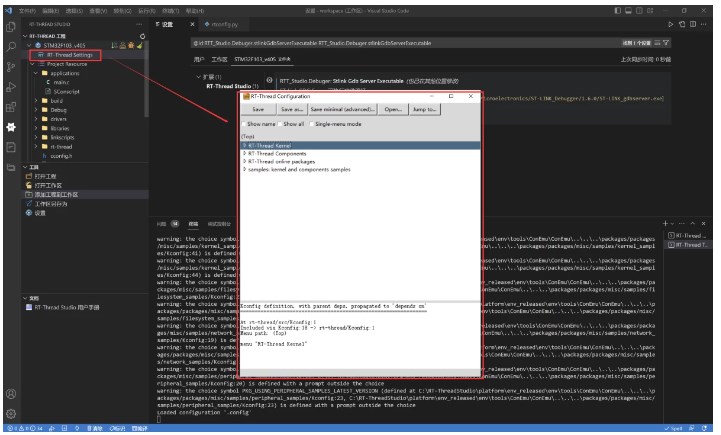This screenshot has height=435, width=721.
Task: Expand samples: kernel and components samples node
Action: tap(244, 170)
